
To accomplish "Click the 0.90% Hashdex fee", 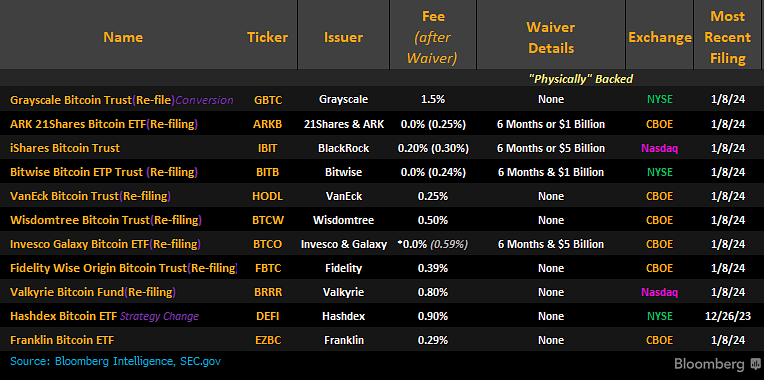I will (x=433, y=316).
